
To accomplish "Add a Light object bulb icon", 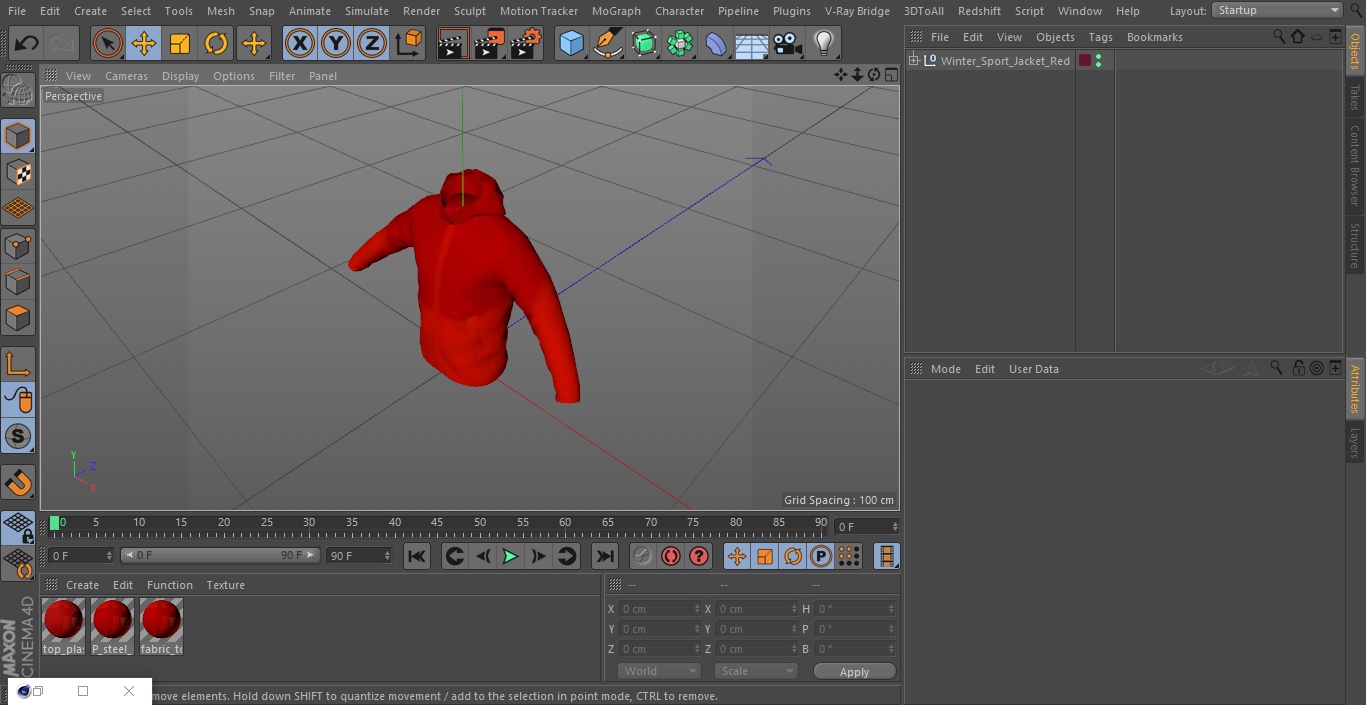I will (x=823, y=44).
